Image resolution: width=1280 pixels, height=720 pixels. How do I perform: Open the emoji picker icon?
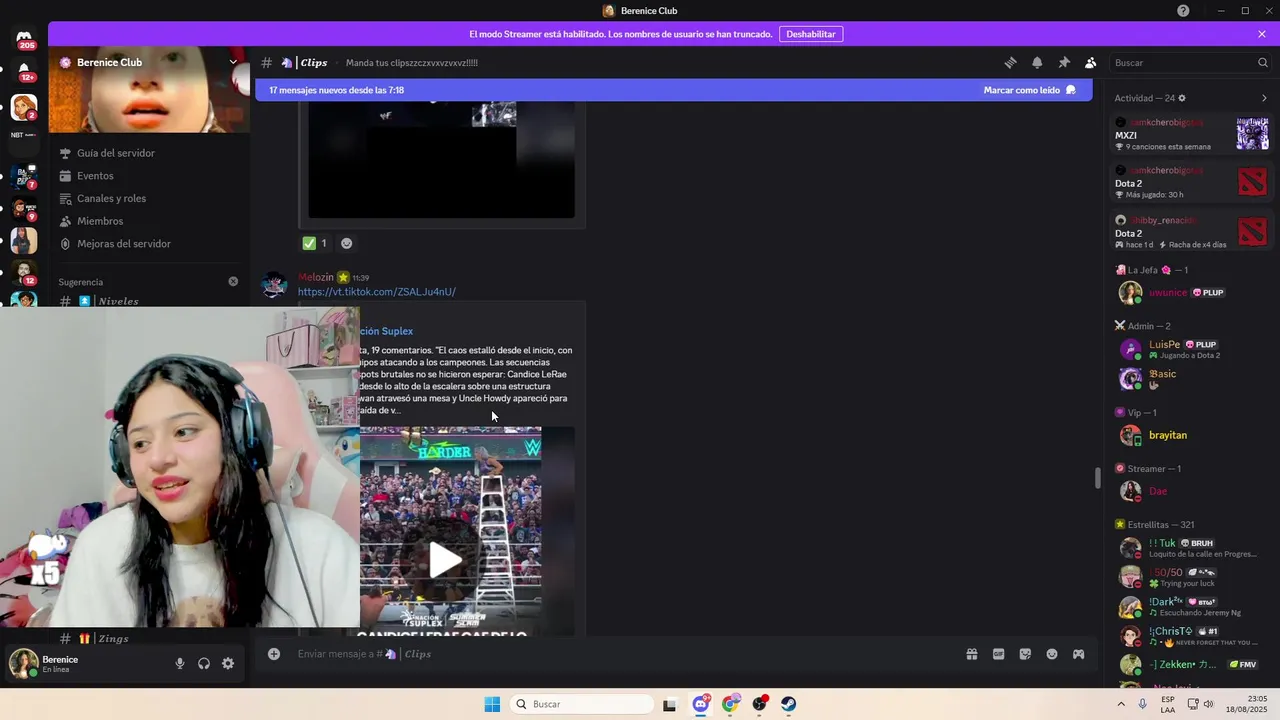coord(1052,654)
